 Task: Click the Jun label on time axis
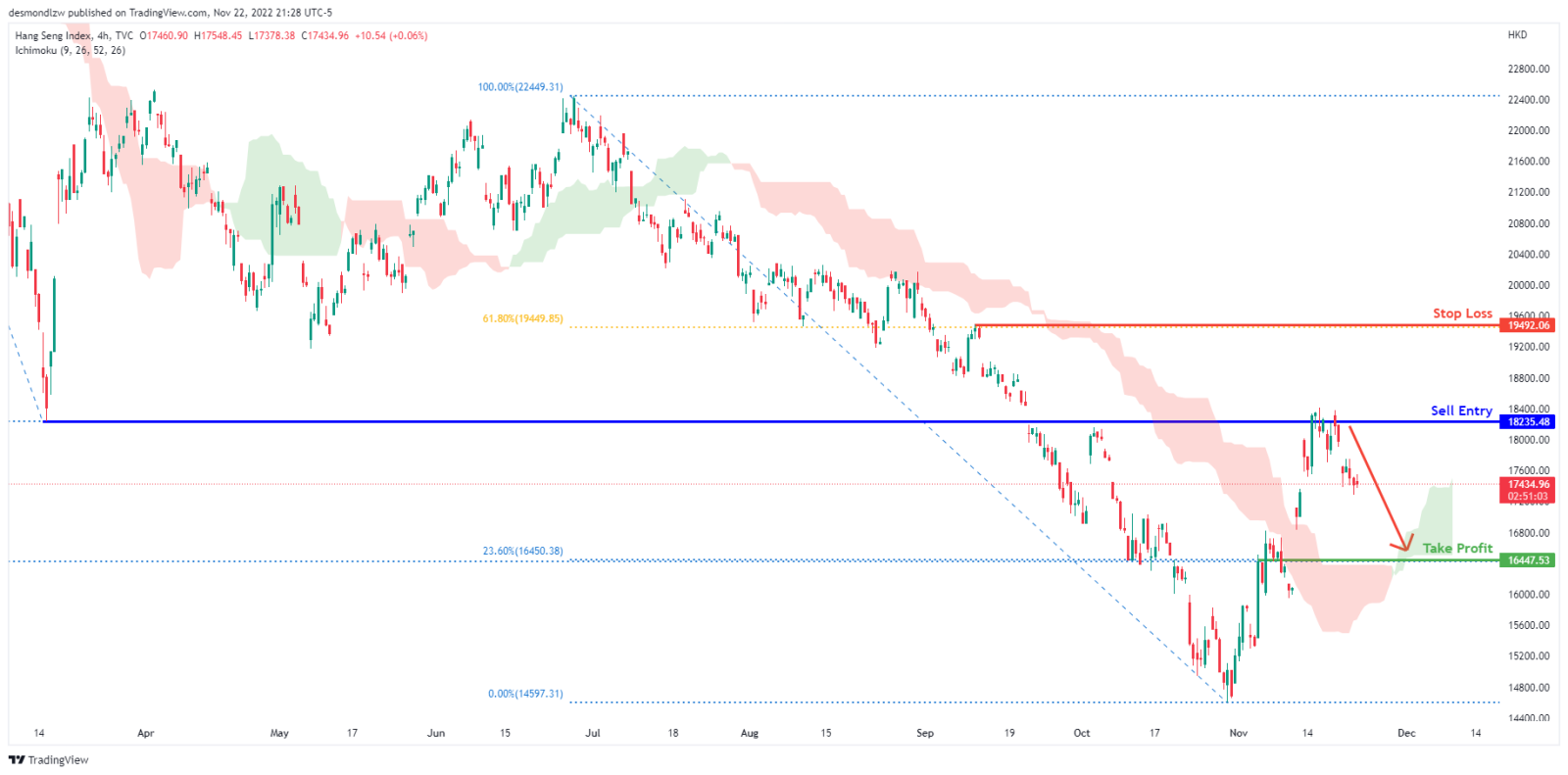click(436, 733)
